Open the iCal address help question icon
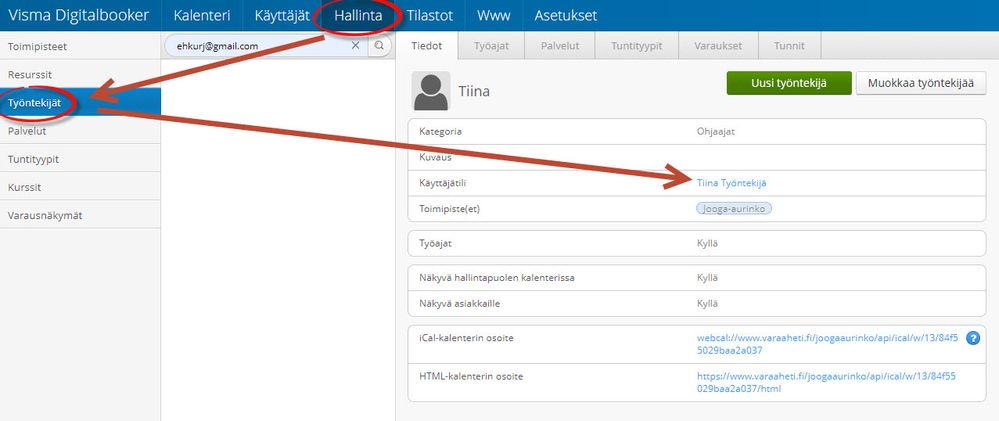This screenshot has width=999, height=421. (973, 338)
